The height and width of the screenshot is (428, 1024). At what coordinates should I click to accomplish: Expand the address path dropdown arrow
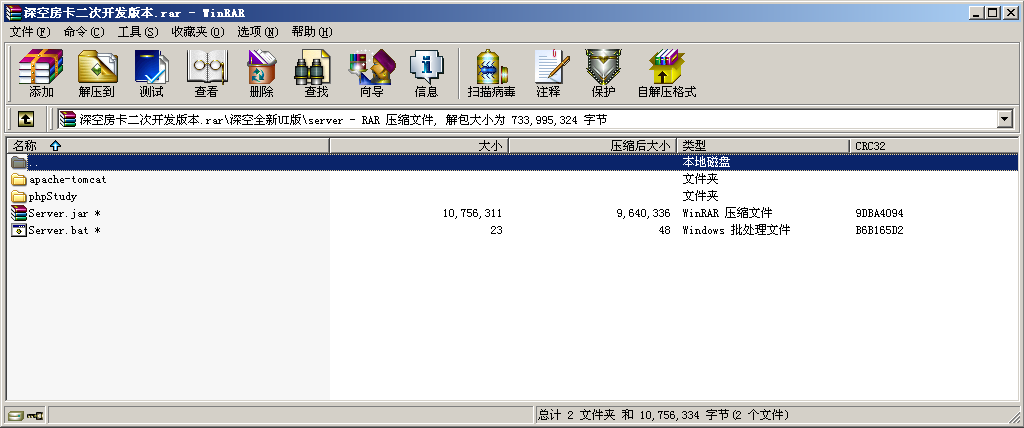tap(1005, 119)
